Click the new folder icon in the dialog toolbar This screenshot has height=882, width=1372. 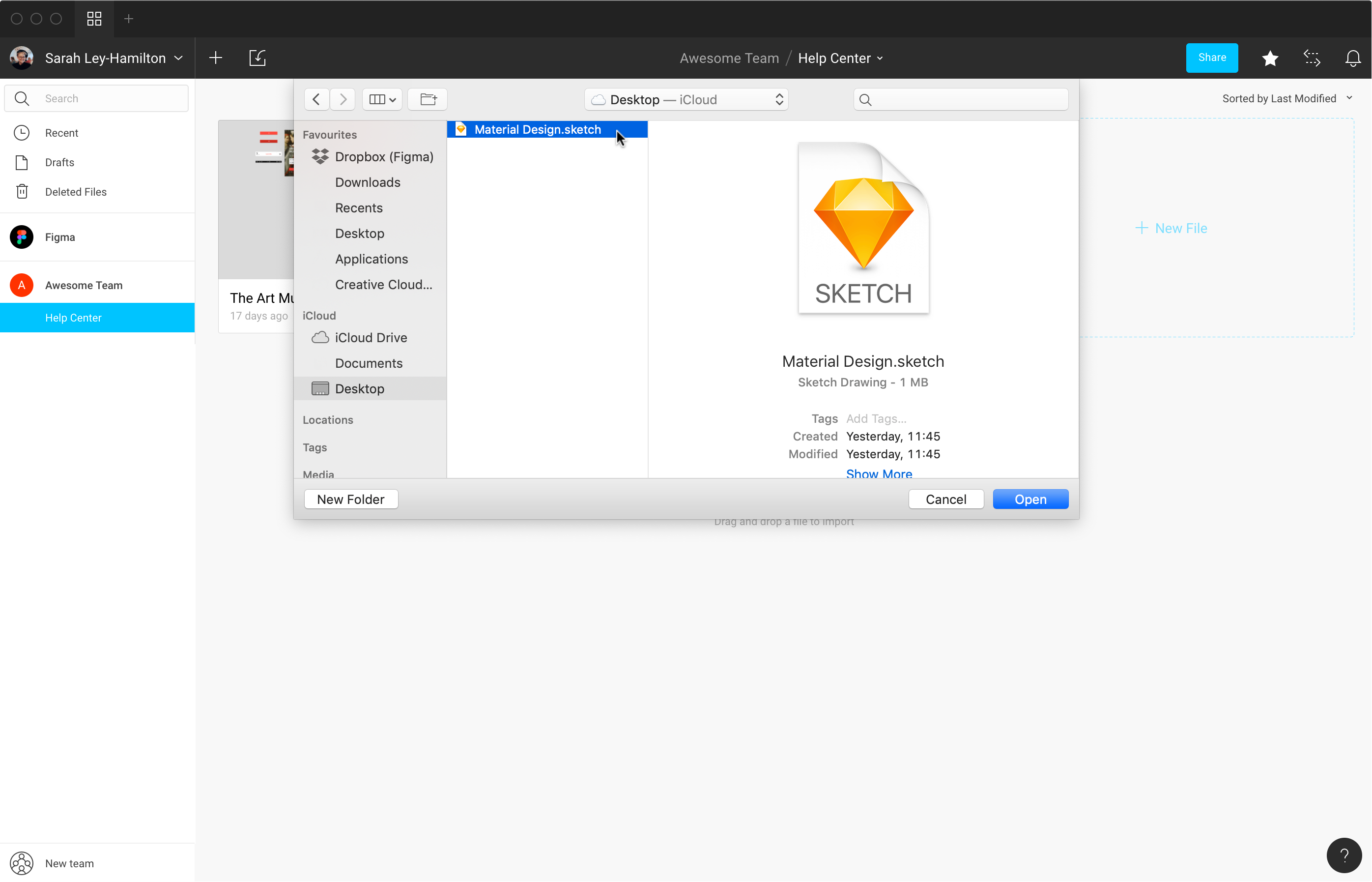(x=427, y=98)
